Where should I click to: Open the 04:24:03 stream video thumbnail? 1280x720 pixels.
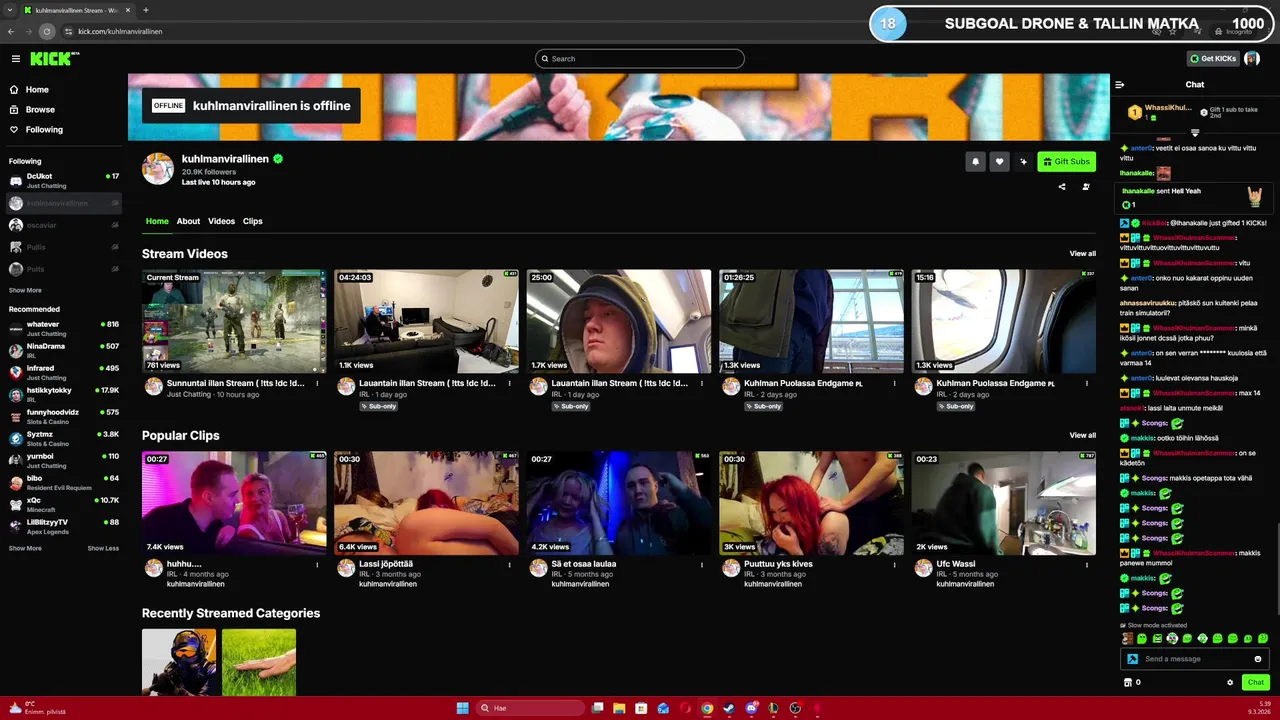pos(426,321)
